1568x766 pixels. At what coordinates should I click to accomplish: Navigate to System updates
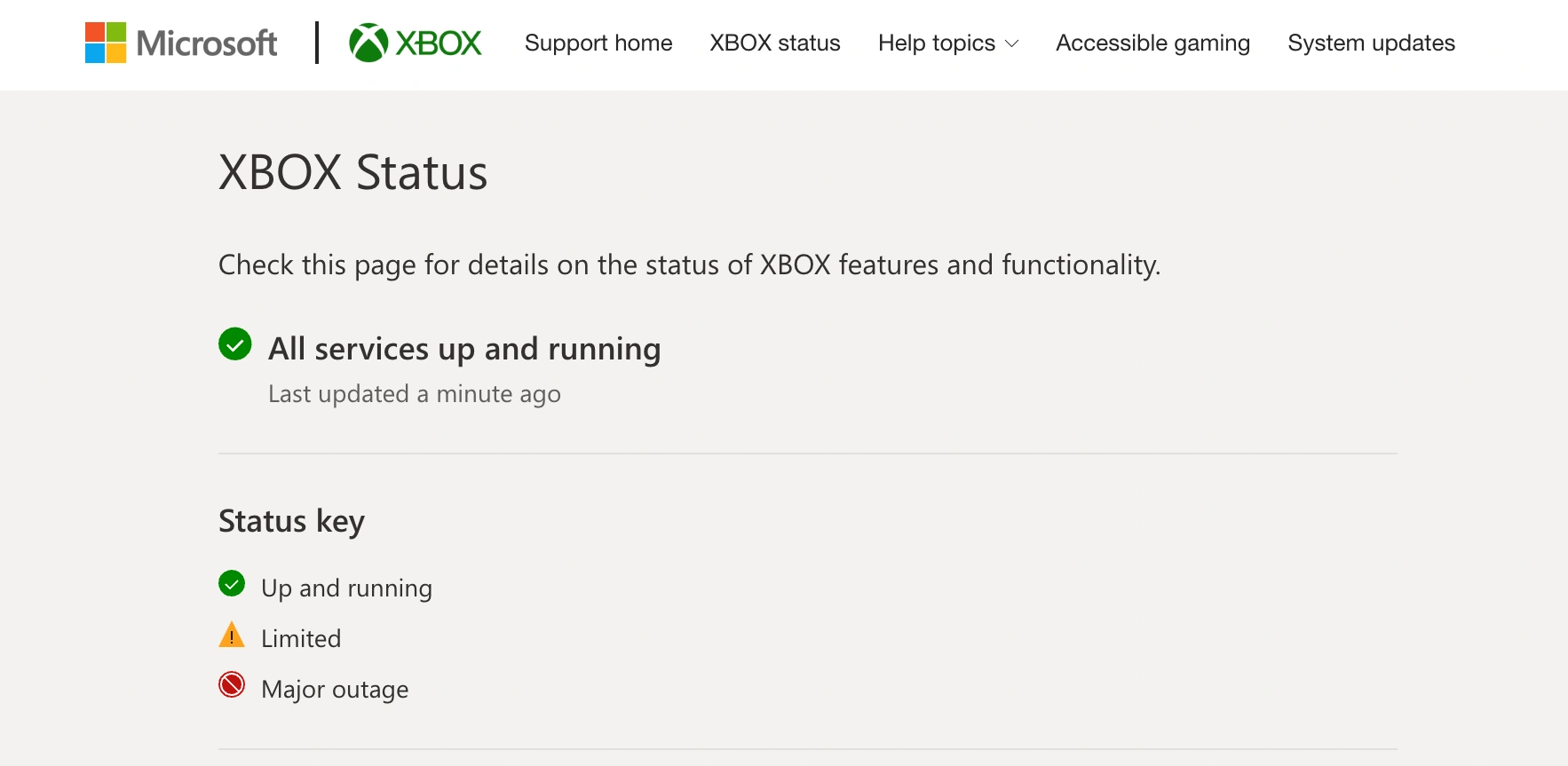(x=1371, y=43)
